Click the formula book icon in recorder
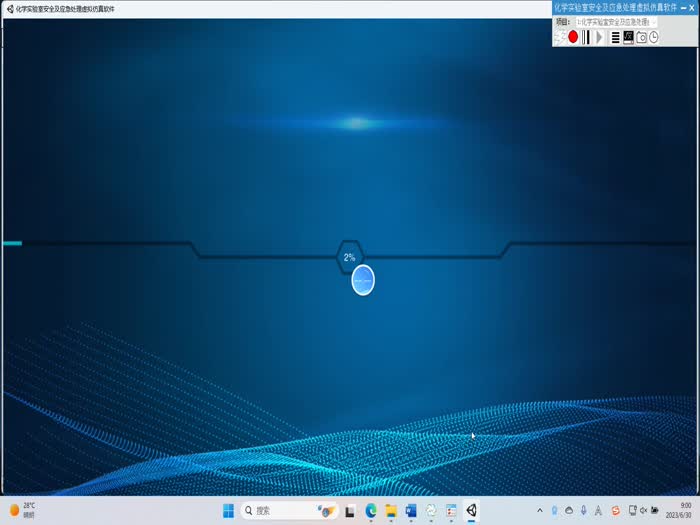Viewport: 700px width, 525px height. pos(628,37)
